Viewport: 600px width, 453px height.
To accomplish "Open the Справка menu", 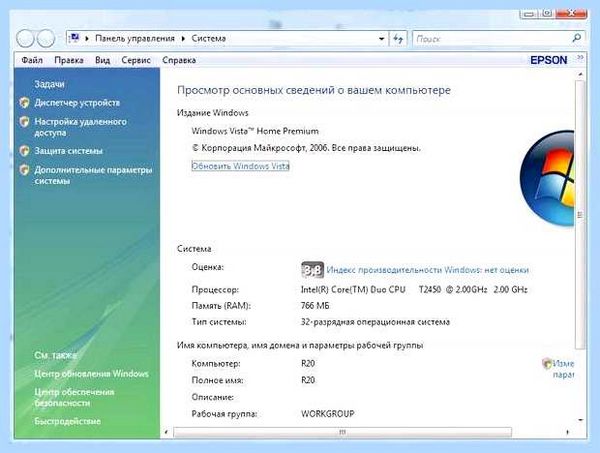I will (x=179, y=60).
